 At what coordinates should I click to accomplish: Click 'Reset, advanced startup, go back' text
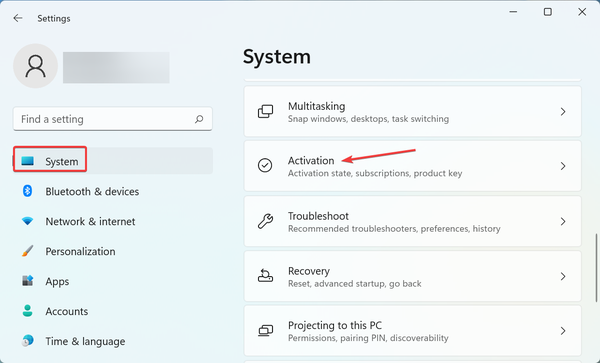click(x=355, y=284)
